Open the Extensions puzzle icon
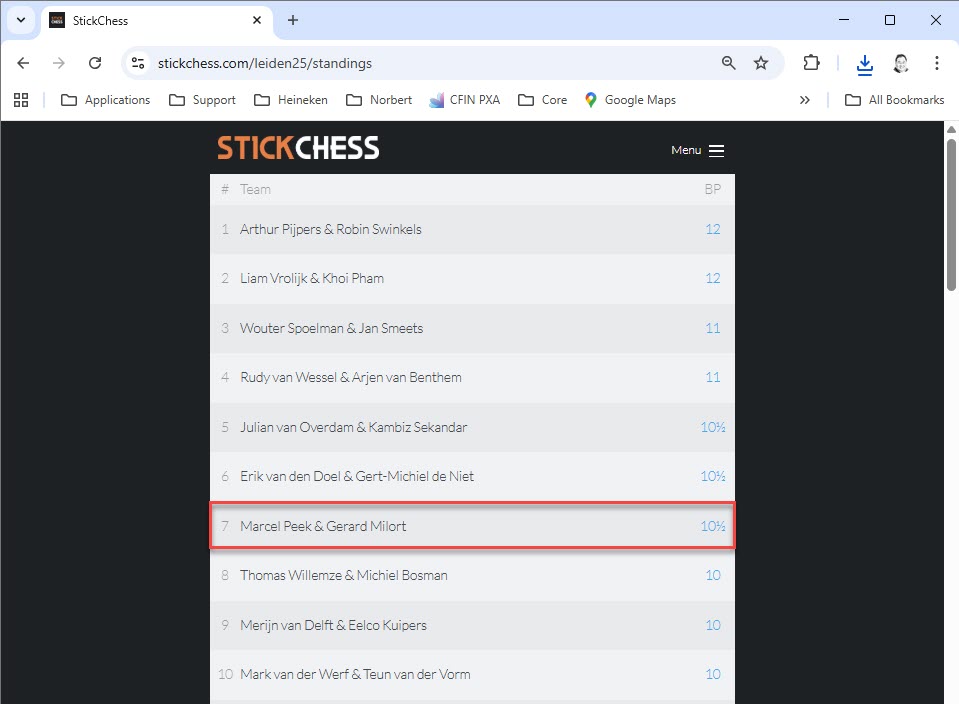959x704 pixels. pyautogui.click(x=811, y=63)
